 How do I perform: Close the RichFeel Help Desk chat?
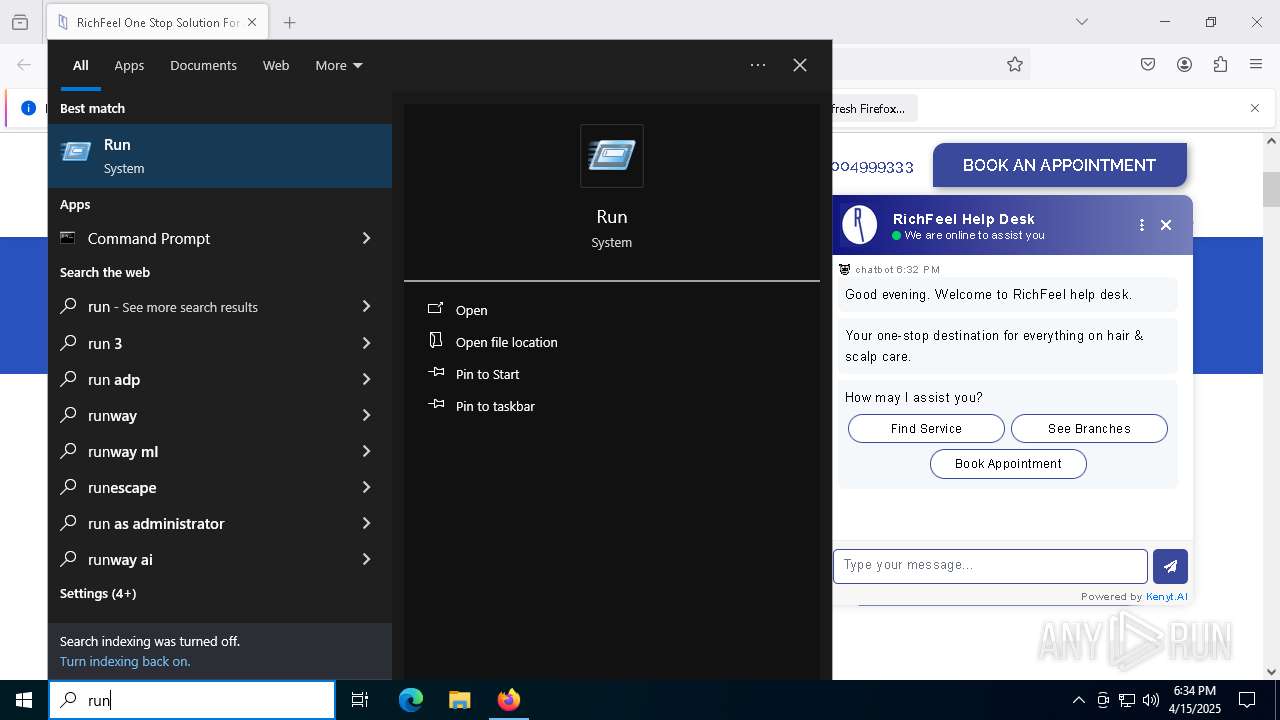pos(1166,225)
